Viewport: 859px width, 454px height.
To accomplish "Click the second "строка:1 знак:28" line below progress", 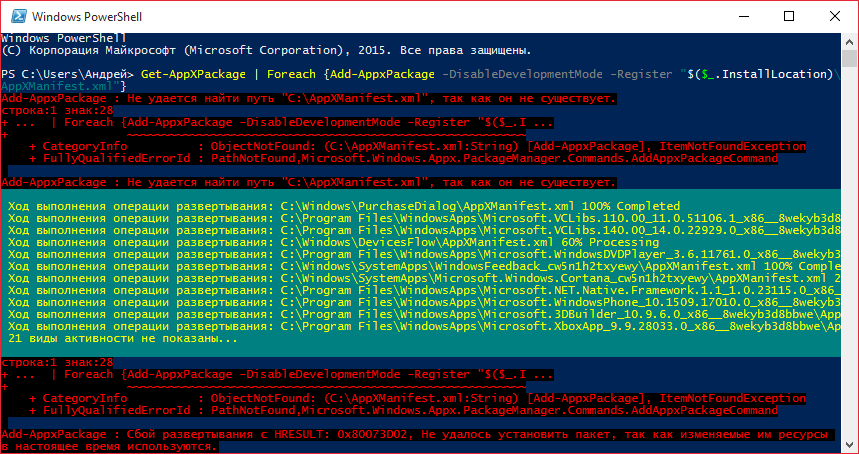I will (x=57, y=363).
